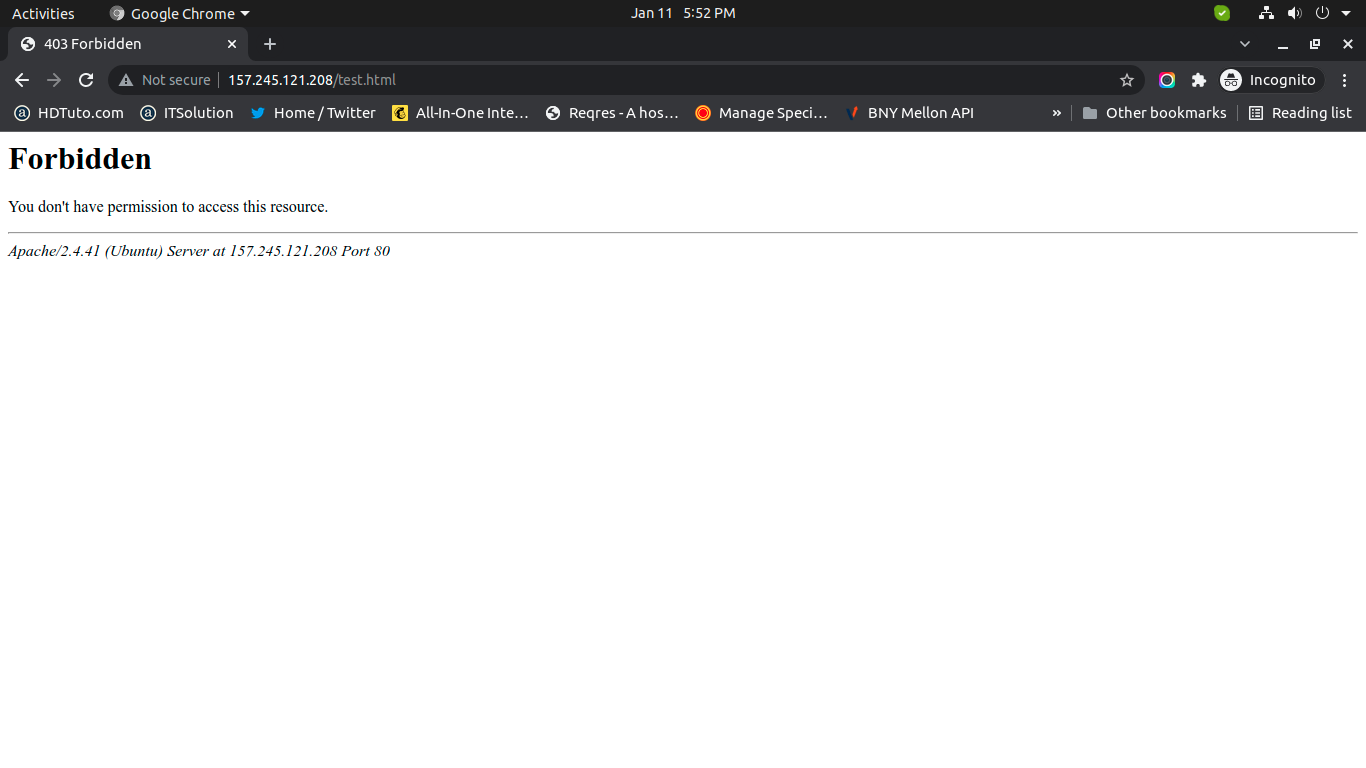
Task: Go back to the previous page
Action: 22,80
